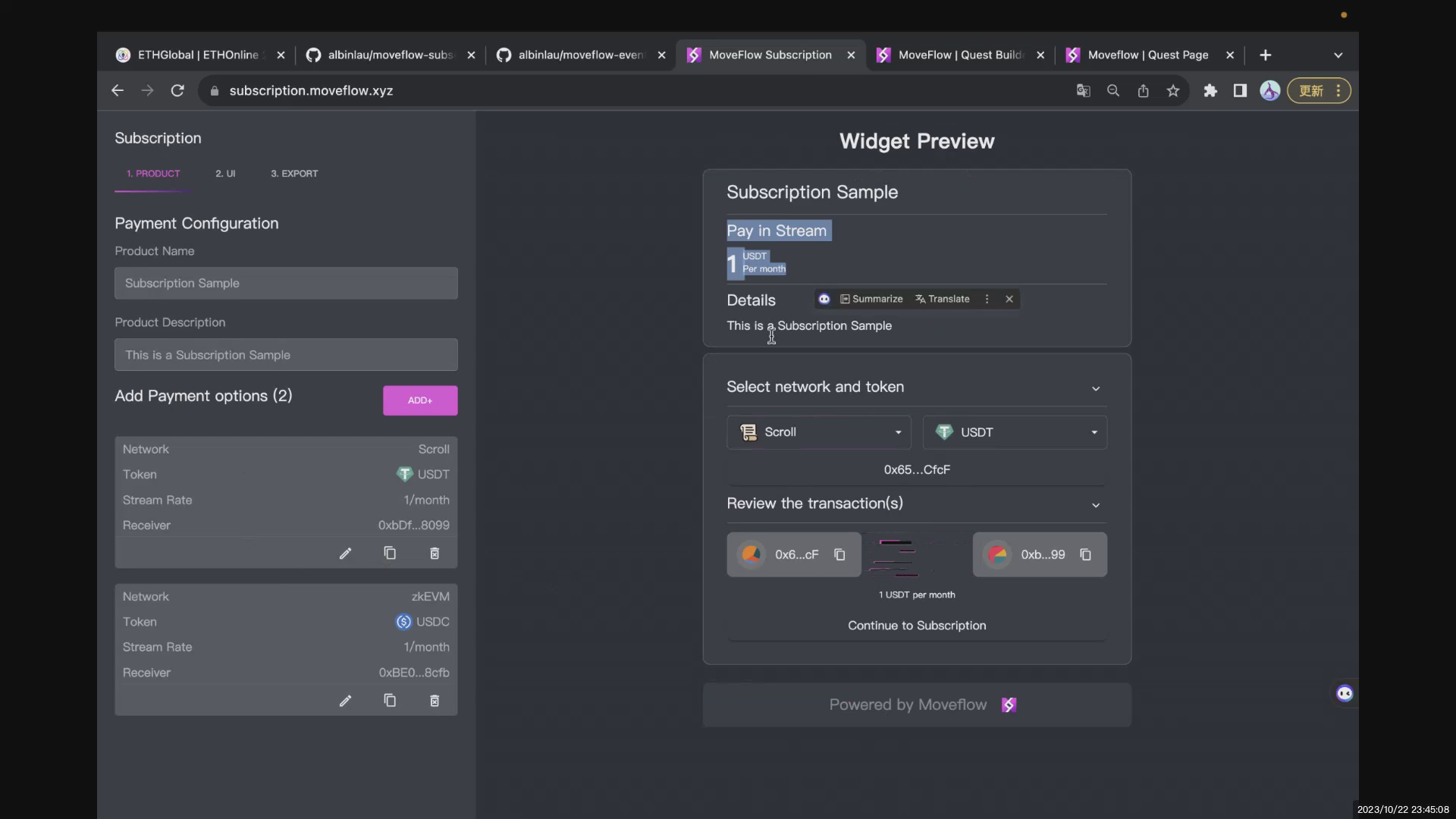Image resolution: width=1456 pixels, height=819 pixels.
Task: Open the browser extensions menu
Action: pyautogui.click(x=1210, y=91)
